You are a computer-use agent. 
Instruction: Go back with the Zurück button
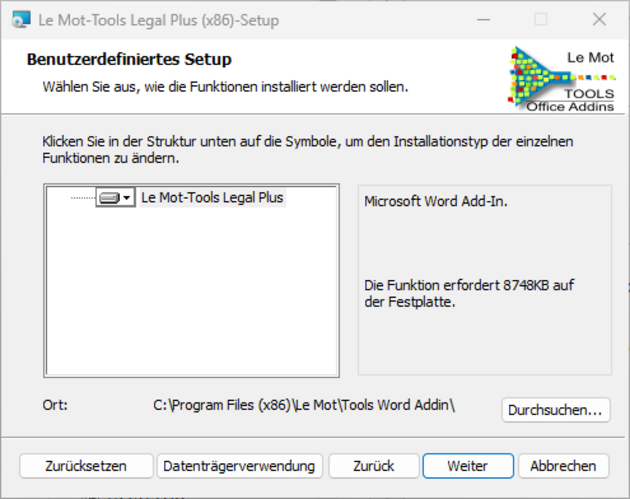point(374,466)
